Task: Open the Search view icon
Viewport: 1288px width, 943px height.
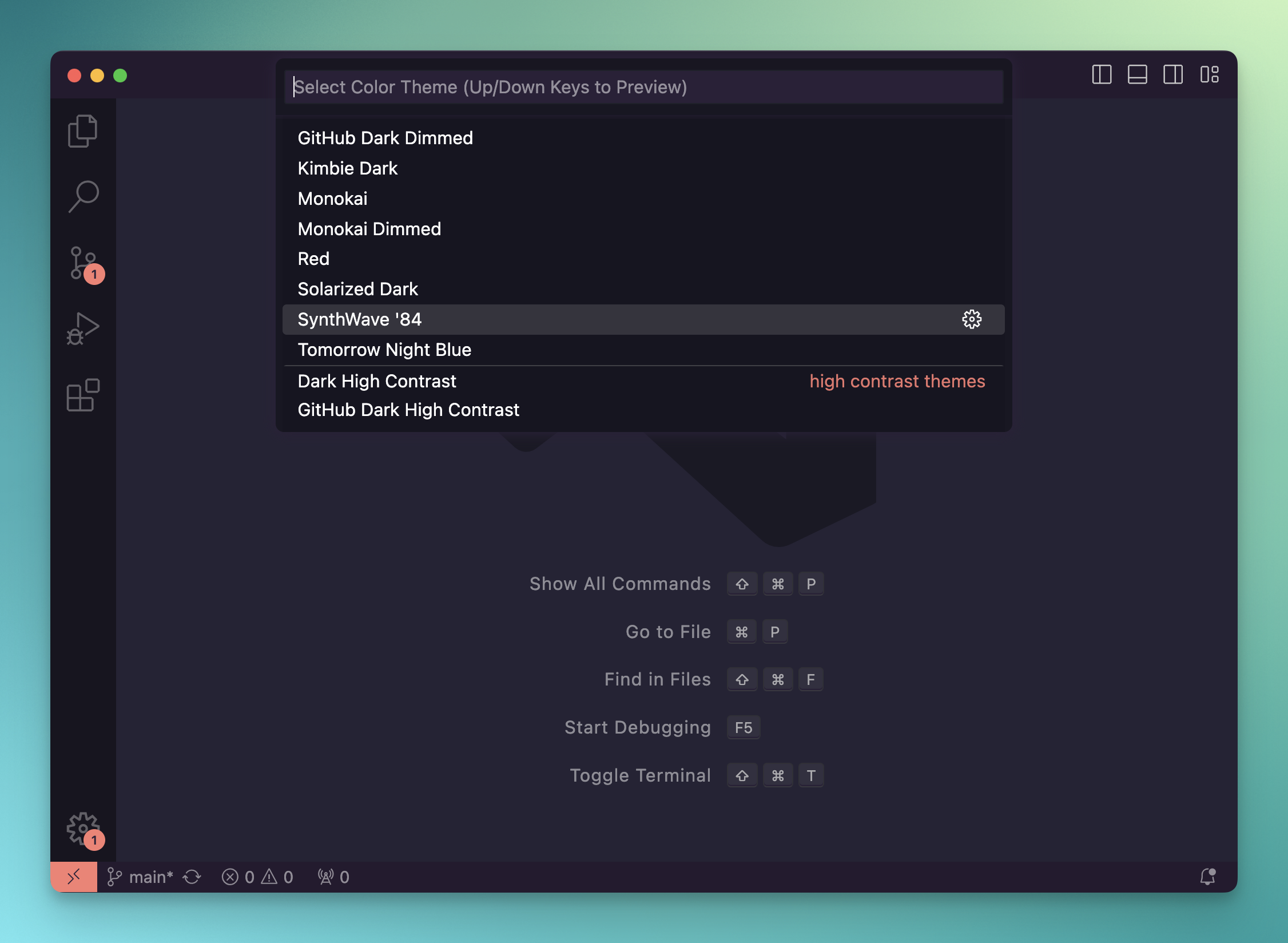Action: pyautogui.click(x=83, y=196)
